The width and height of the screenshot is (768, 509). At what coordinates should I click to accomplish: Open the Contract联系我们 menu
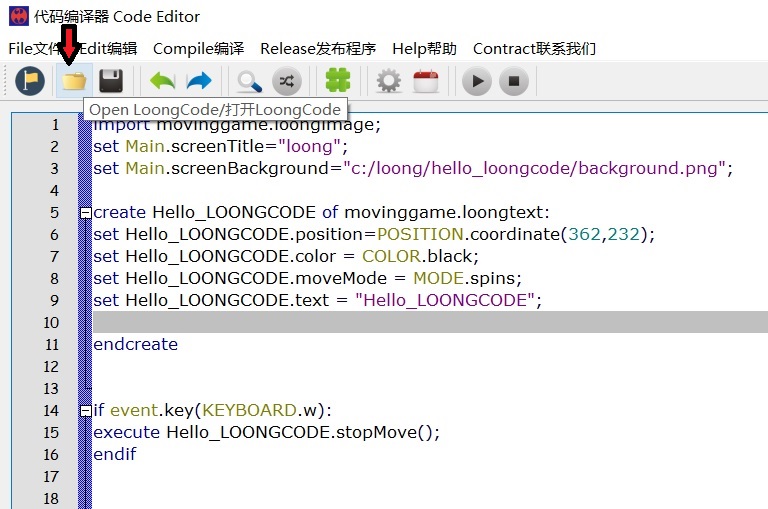point(533,48)
